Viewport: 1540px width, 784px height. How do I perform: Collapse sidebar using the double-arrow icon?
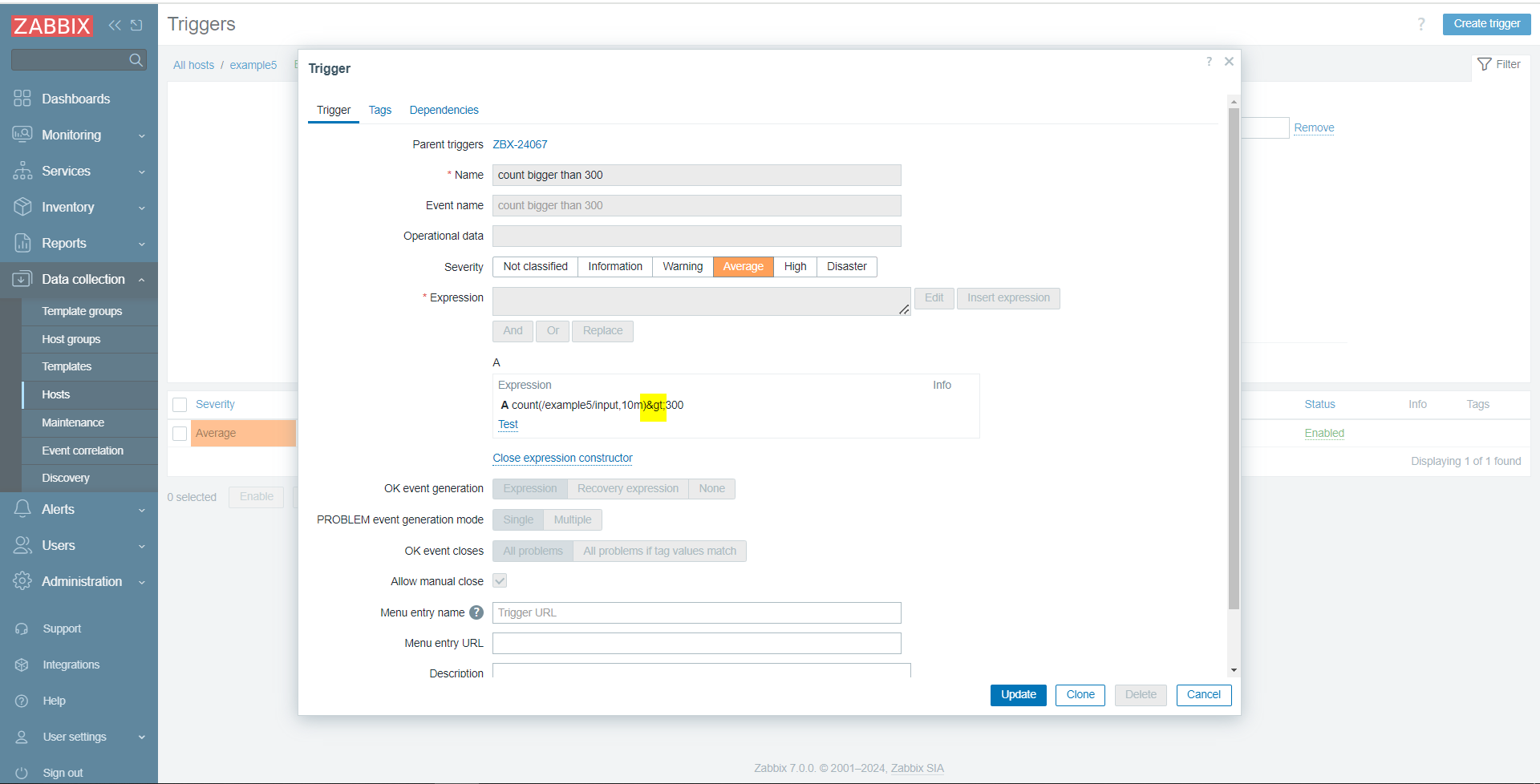click(x=115, y=26)
